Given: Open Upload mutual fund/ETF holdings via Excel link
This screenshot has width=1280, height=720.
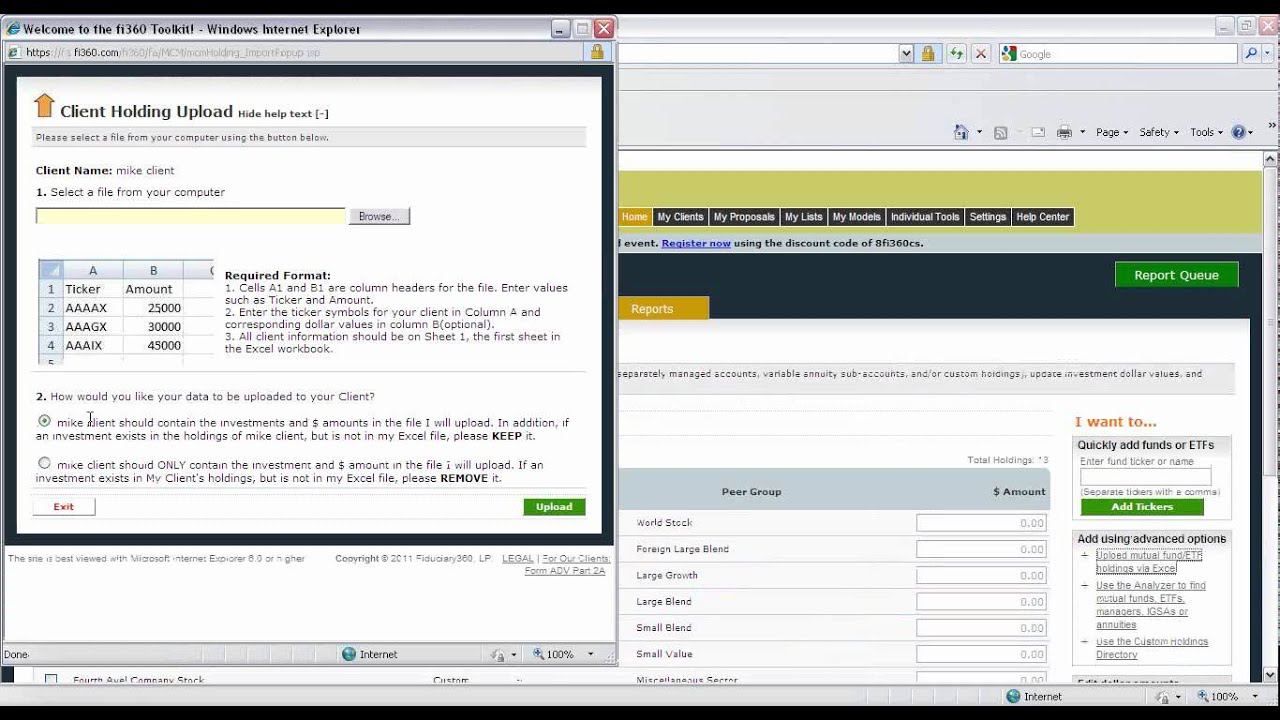Looking at the screenshot, I should tap(1149, 562).
